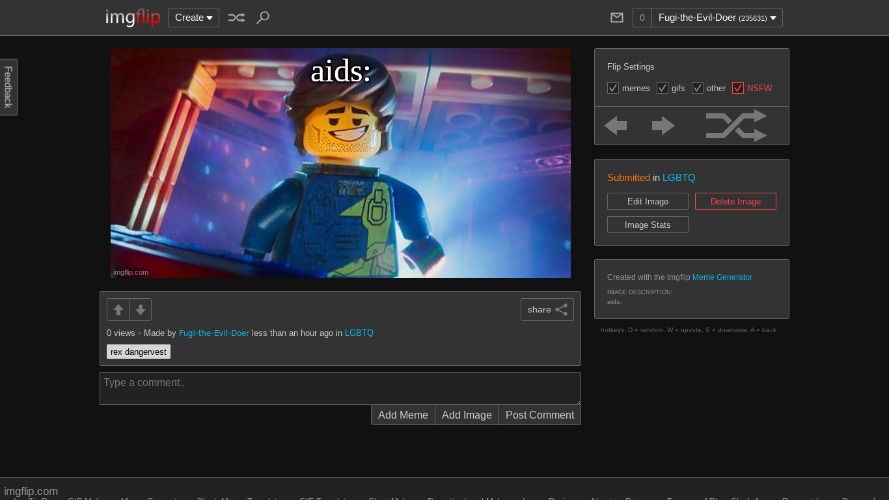This screenshot has width=889, height=500.
Task: Follow the Meme Generator link
Action: [x=722, y=277]
